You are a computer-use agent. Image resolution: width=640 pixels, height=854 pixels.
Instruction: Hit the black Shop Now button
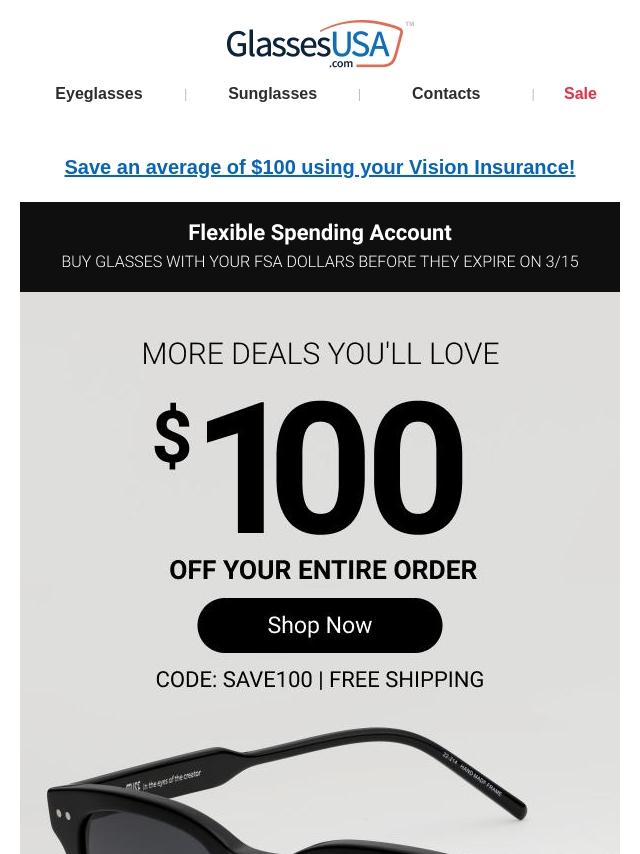point(320,625)
